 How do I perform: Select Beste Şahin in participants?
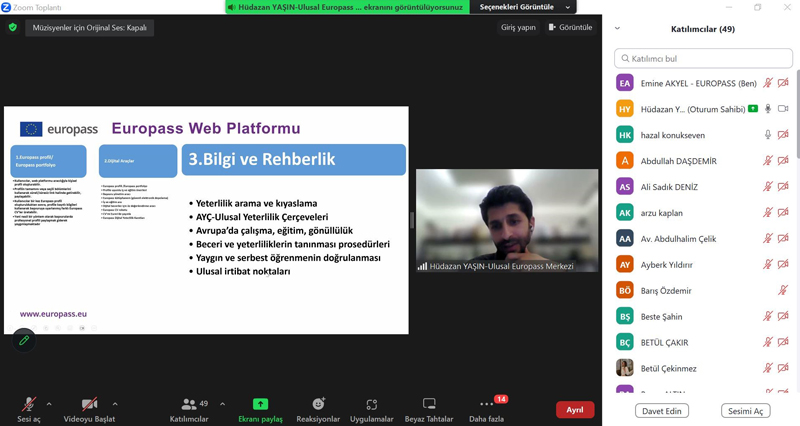703,316
